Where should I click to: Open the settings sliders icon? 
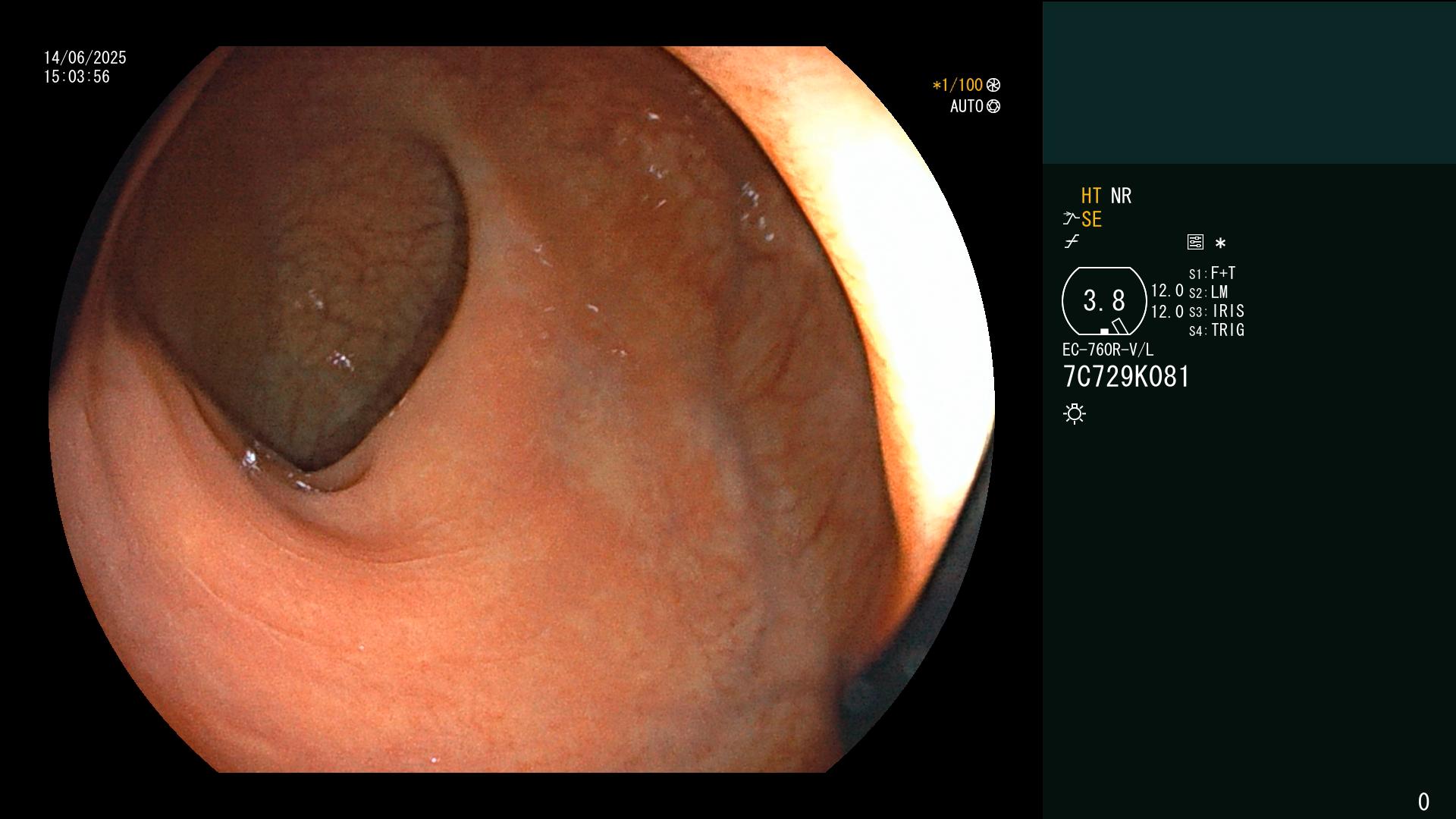pyautogui.click(x=1195, y=242)
